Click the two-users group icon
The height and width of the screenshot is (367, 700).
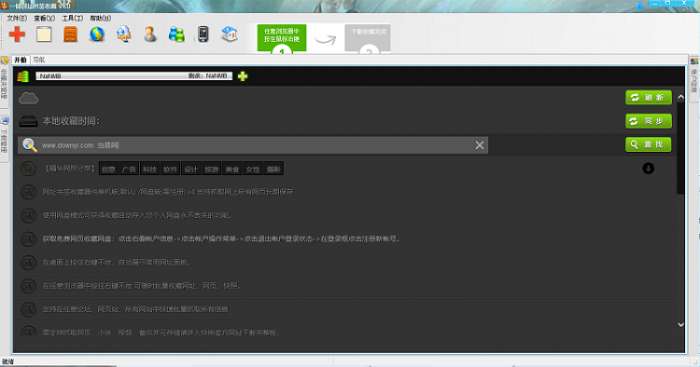coord(177,34)
